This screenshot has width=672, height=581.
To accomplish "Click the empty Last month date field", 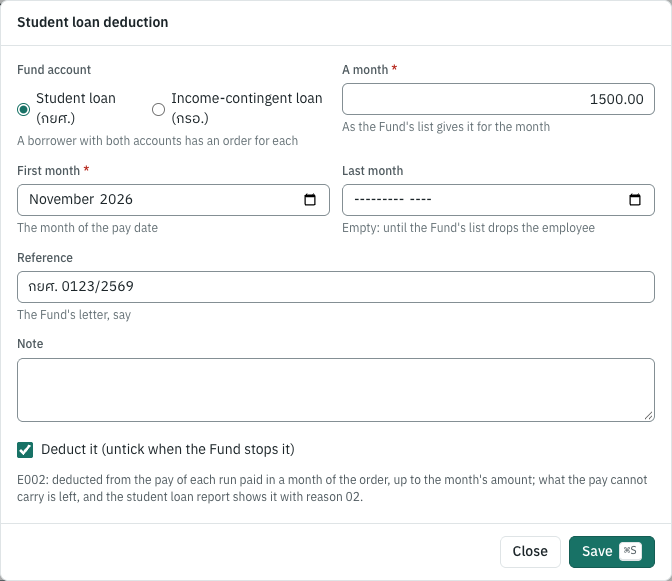I will click(x=498, y=200).
